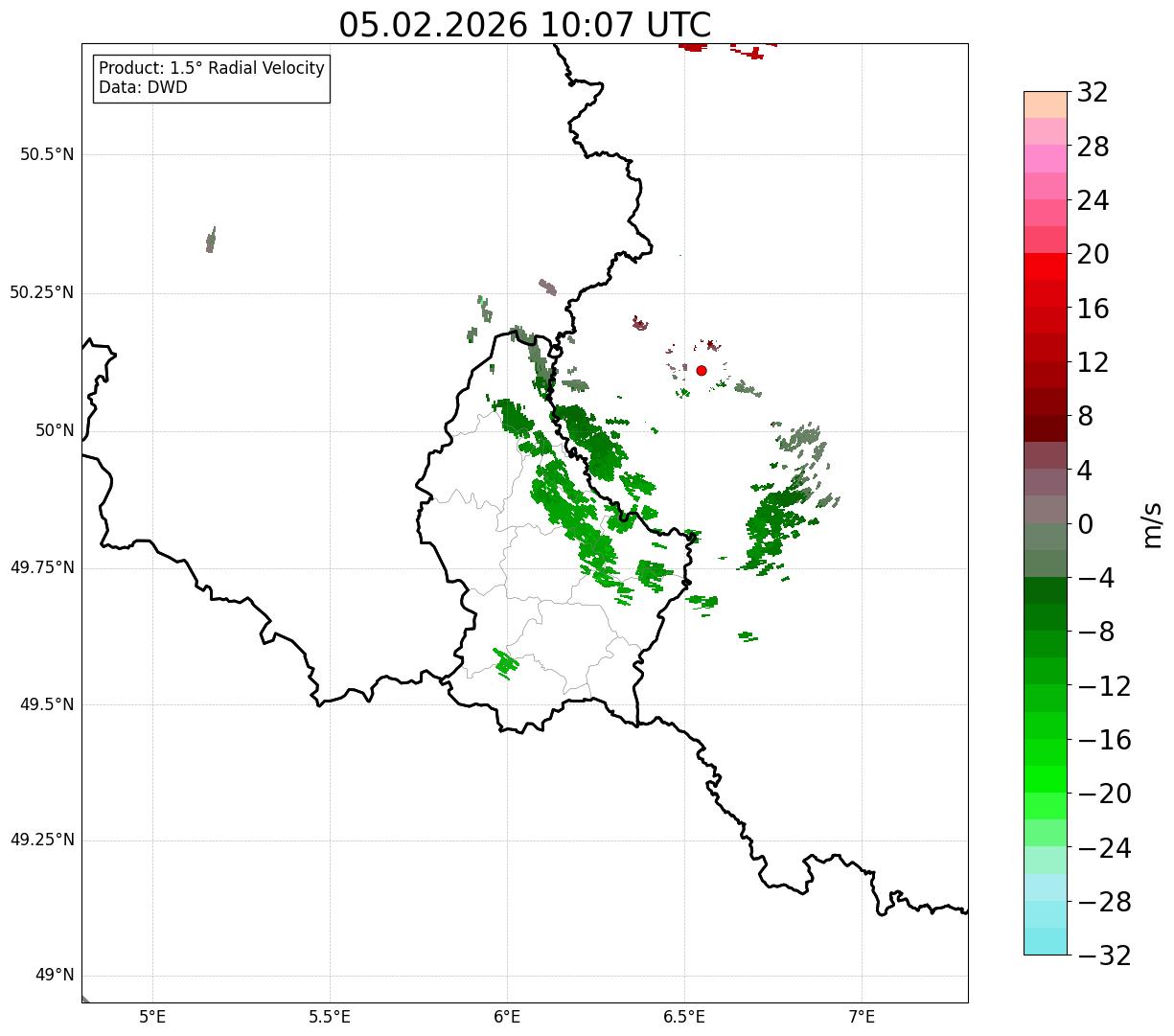This screenshot has width=1174, height=1036.
Task: Click the '6°E' longitude label
Action: 507,1017
